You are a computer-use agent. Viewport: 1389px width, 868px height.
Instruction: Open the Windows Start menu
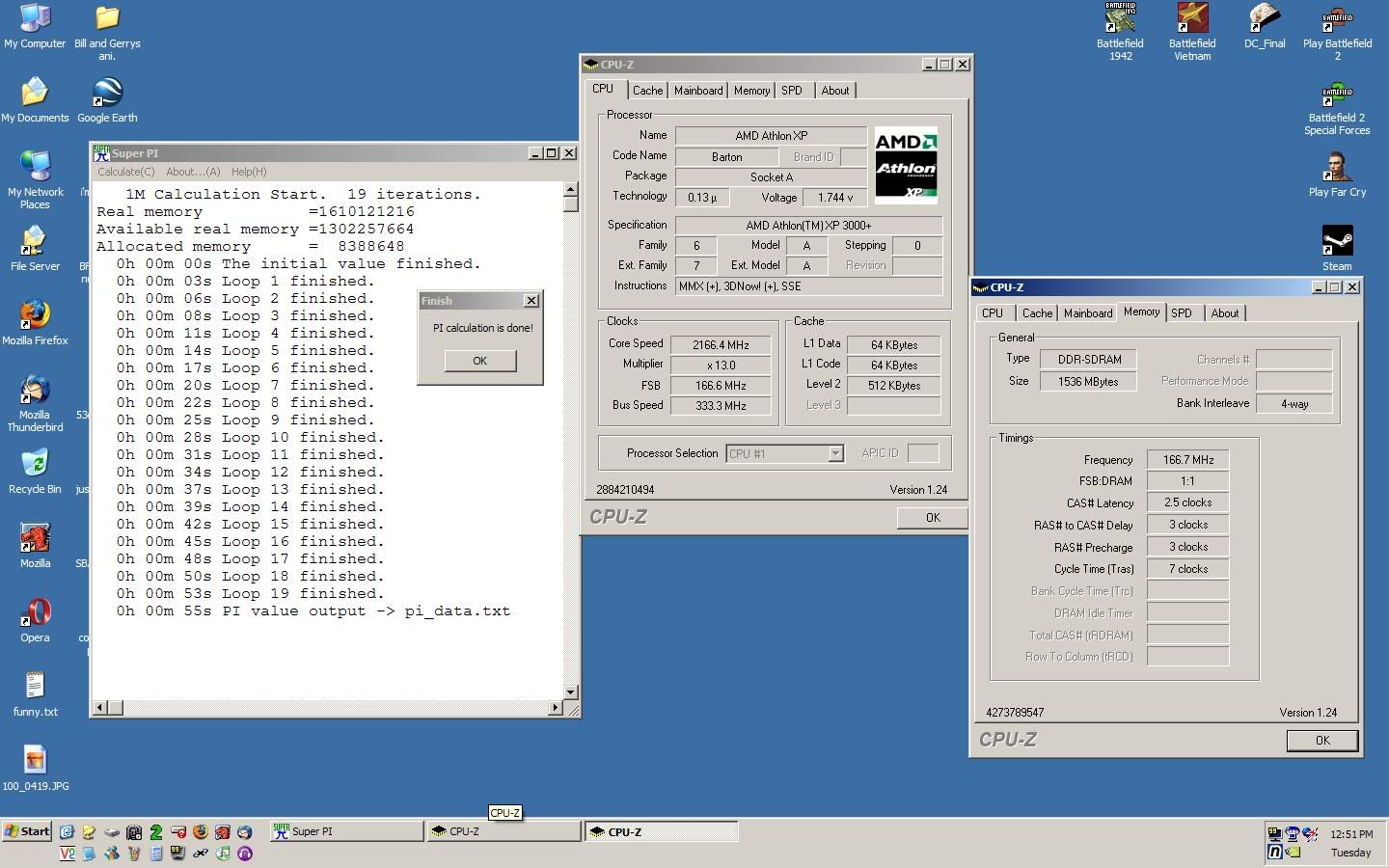pos(27,831)
